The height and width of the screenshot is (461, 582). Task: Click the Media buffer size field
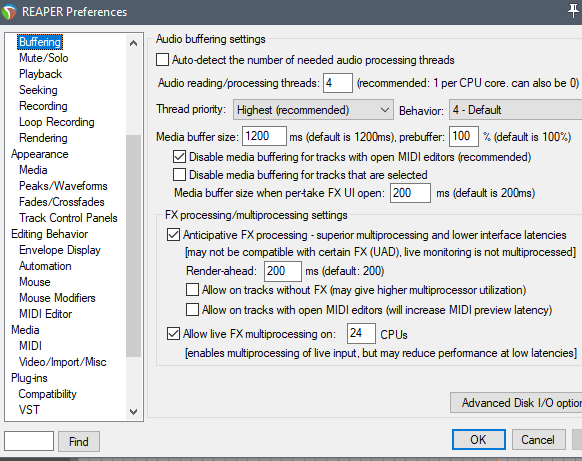point(264,136)
